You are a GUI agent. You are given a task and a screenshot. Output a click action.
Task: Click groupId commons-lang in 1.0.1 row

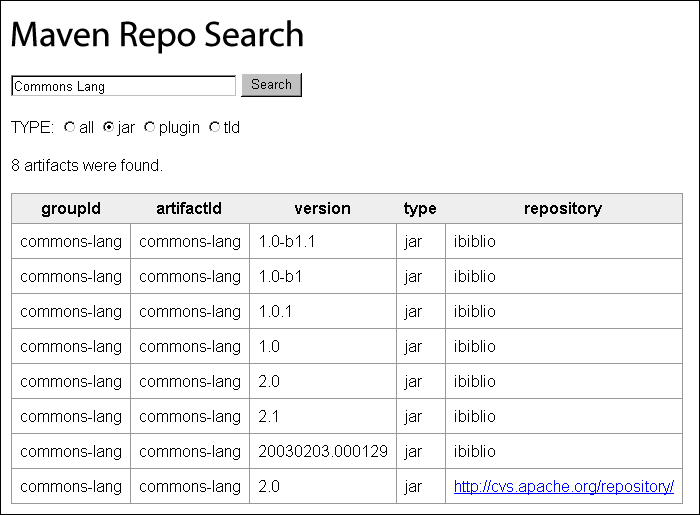(x=71, y=311)
